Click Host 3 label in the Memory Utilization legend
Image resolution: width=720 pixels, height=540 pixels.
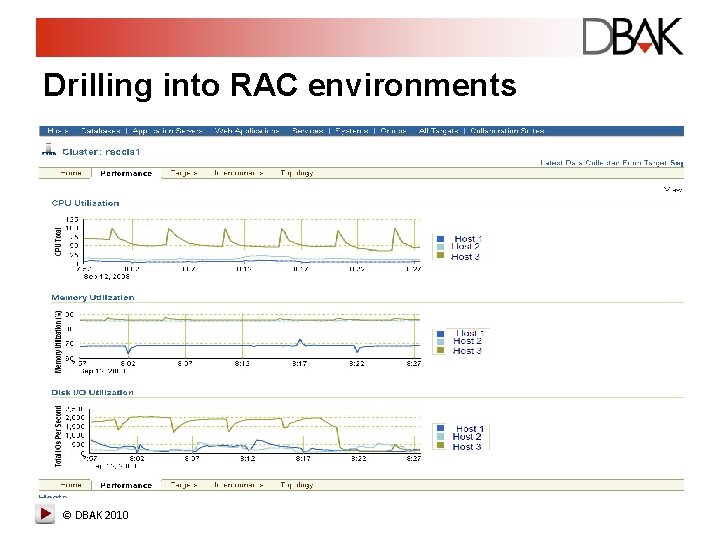click(467, 351)
